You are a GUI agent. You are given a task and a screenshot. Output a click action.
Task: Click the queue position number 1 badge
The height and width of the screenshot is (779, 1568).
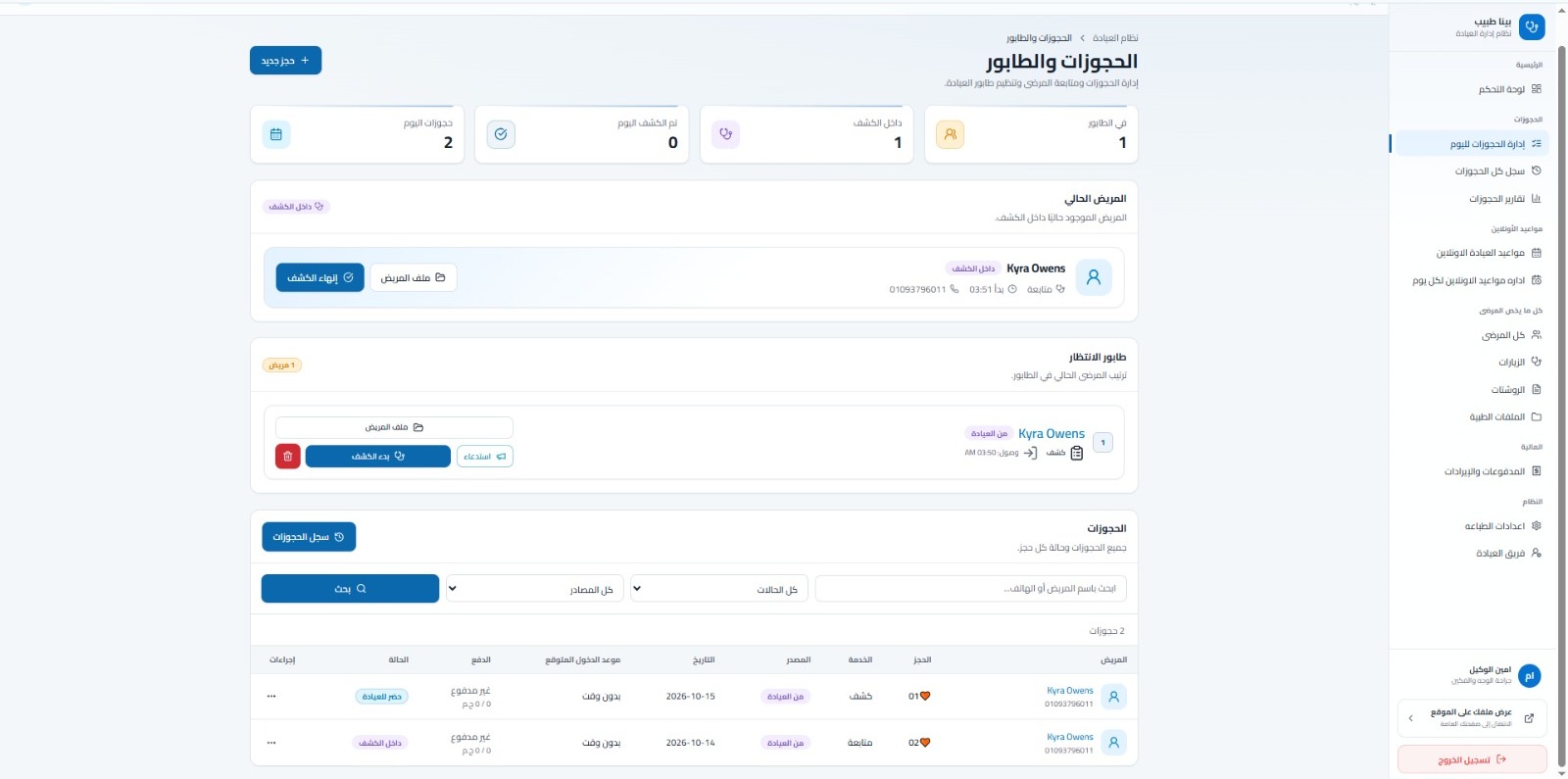[1102, 443]
